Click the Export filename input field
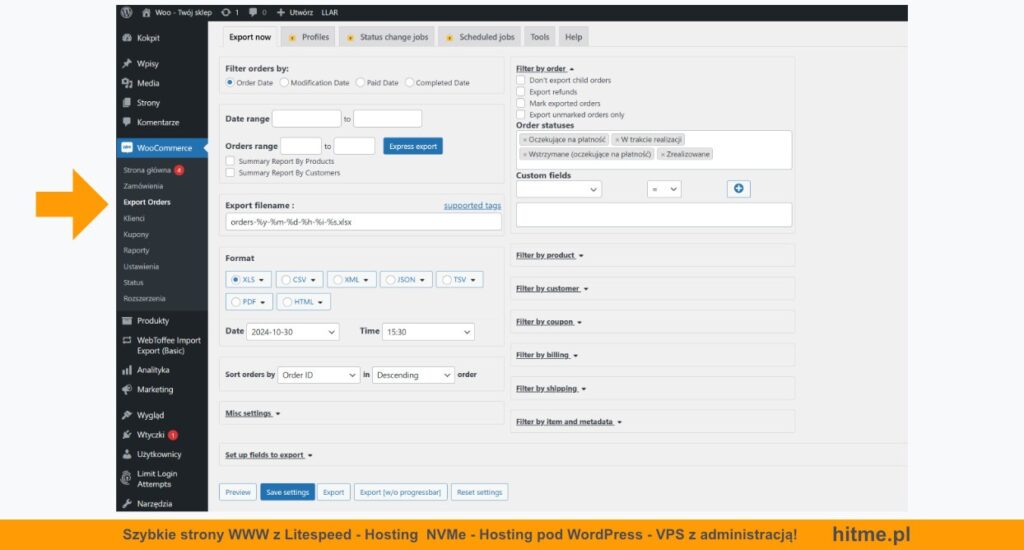The image size is (1024, 550). pyautogui.click(x=363, y=222)
